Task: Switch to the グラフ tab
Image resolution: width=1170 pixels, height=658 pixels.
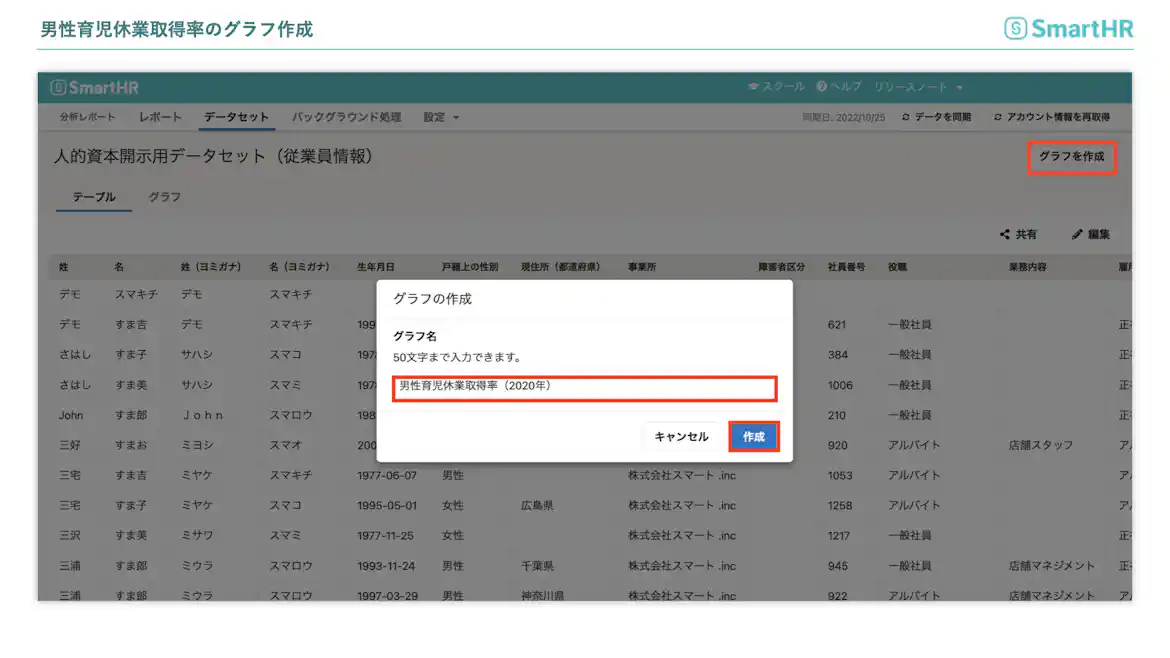Action: point(164,197)
